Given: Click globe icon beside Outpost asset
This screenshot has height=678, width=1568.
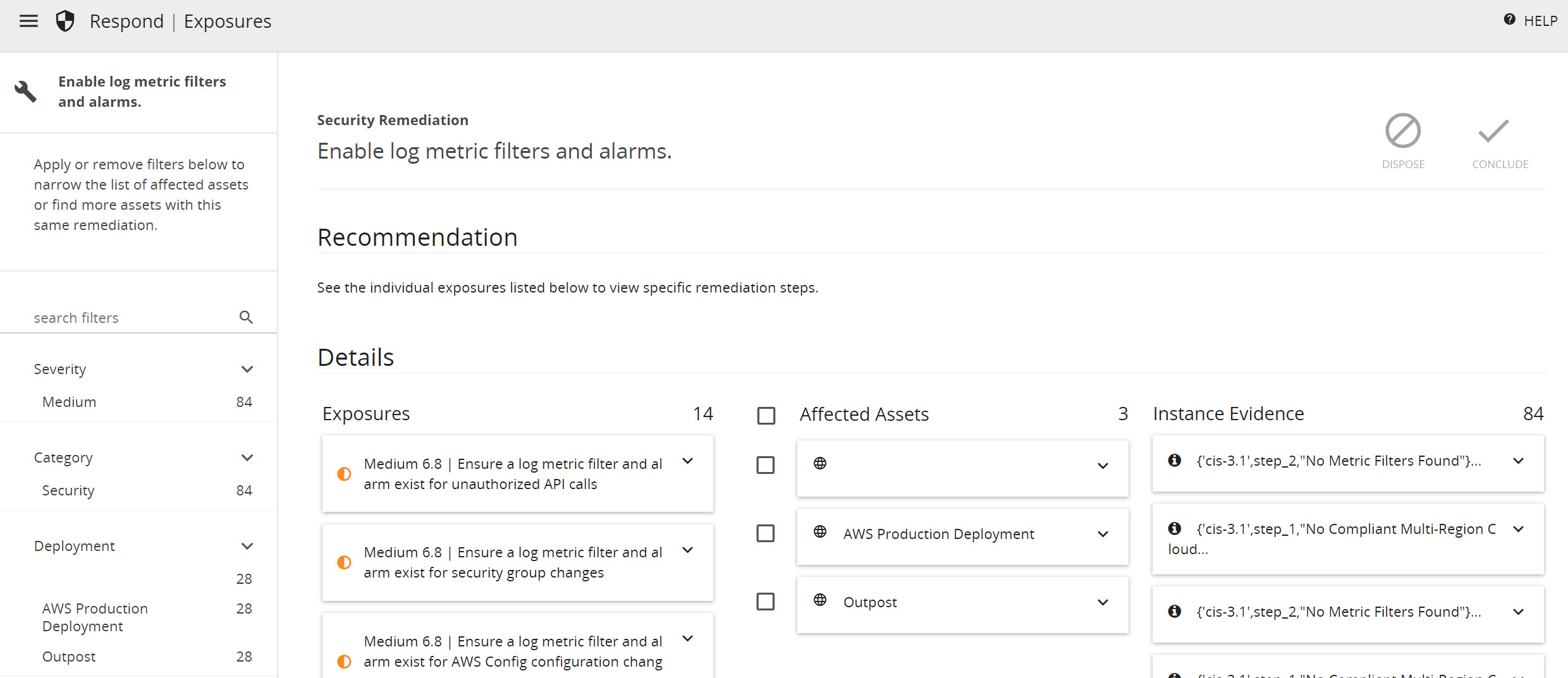Looking at the screenshot, I should 820,600.
